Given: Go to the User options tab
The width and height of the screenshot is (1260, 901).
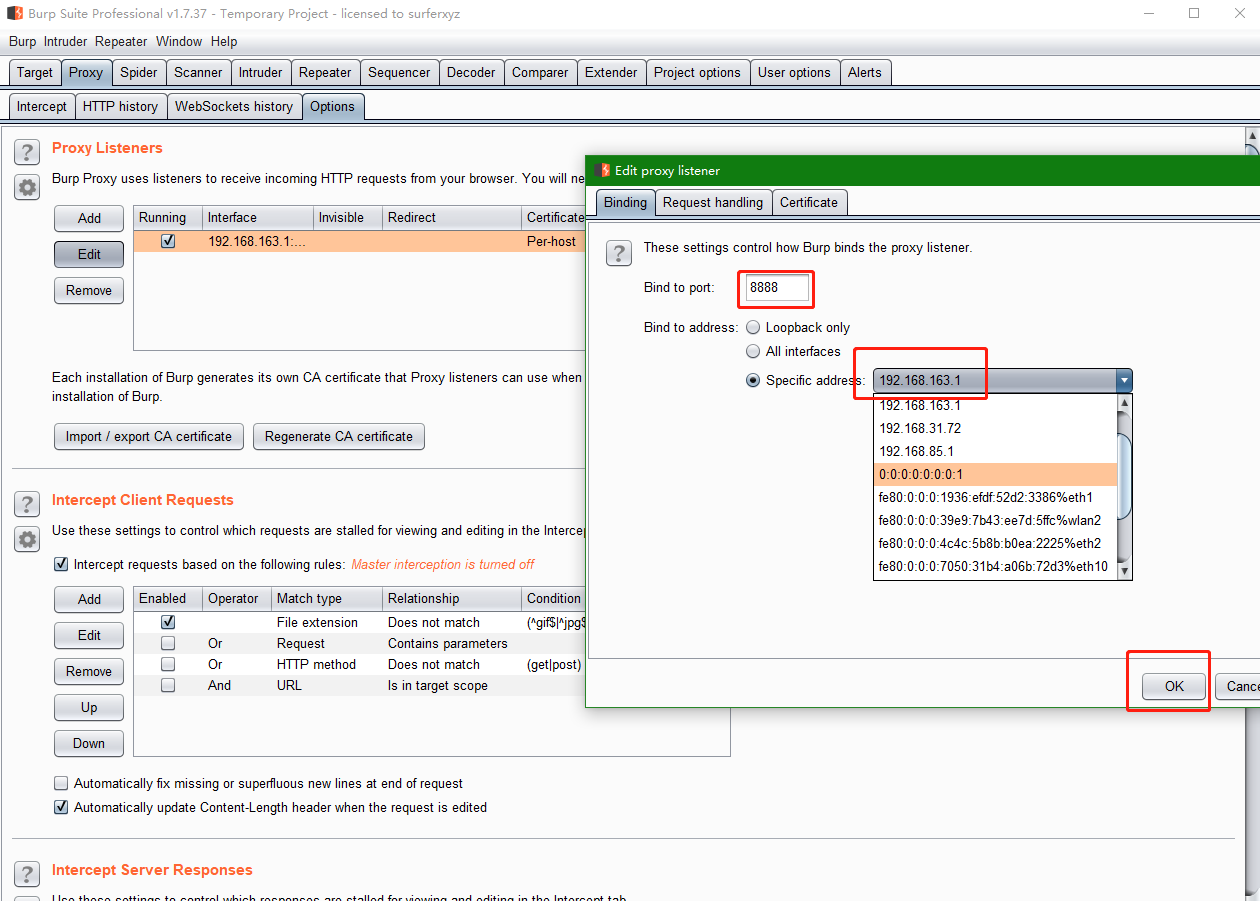Looking at the screenshot, I should tap(794, 72).
